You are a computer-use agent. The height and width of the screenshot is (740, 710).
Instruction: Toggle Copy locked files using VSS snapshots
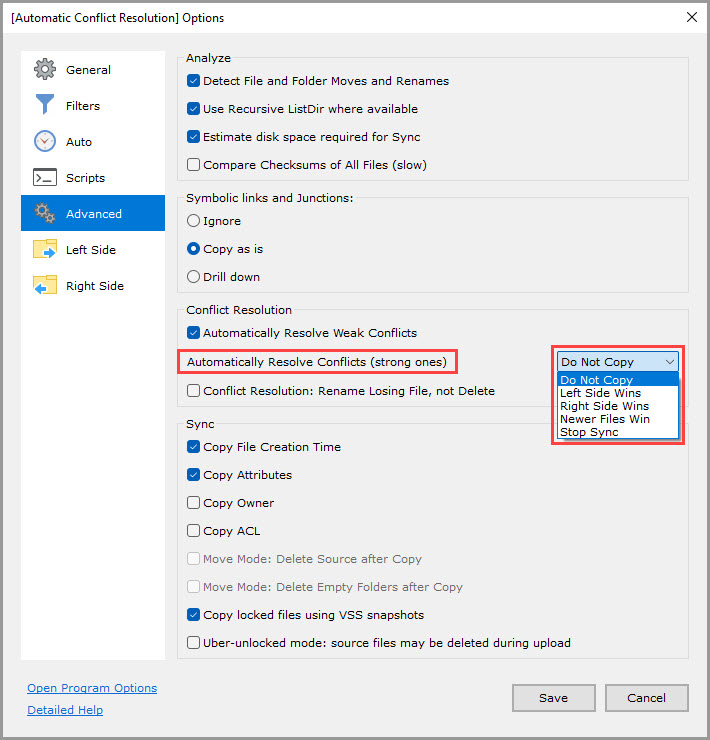click(x=193, y=614)
